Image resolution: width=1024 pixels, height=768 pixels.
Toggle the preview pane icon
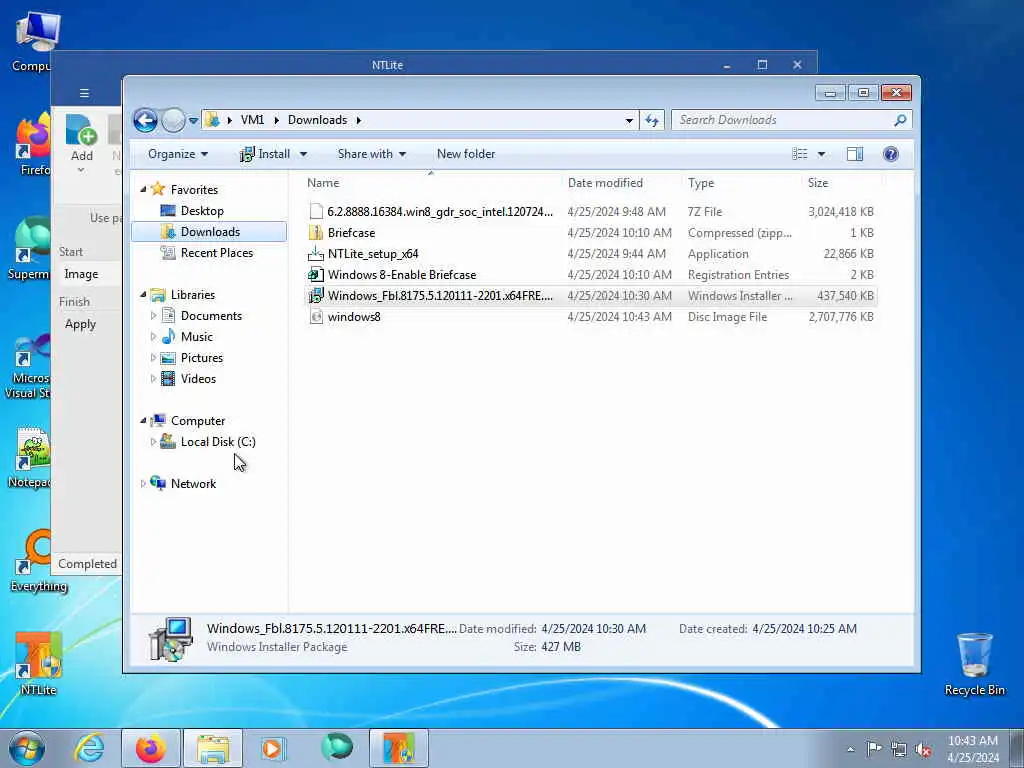pos(855,154)
